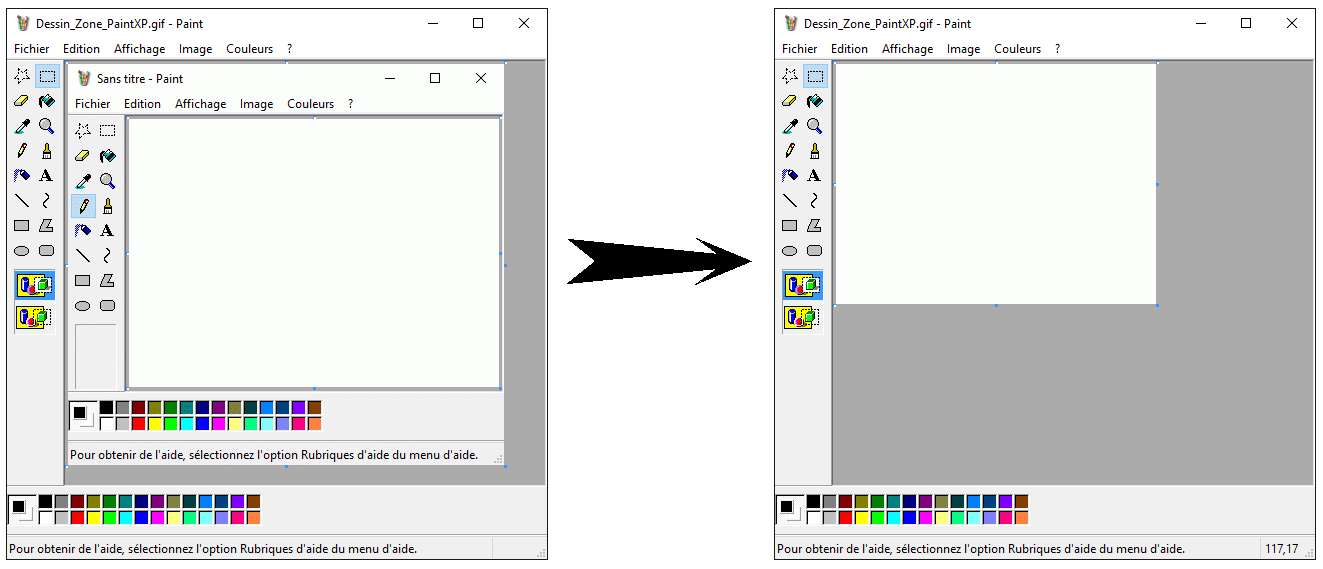Enable transparent selection option in right Paint window
1323x569 pixels.
click(x=803, y=317)
